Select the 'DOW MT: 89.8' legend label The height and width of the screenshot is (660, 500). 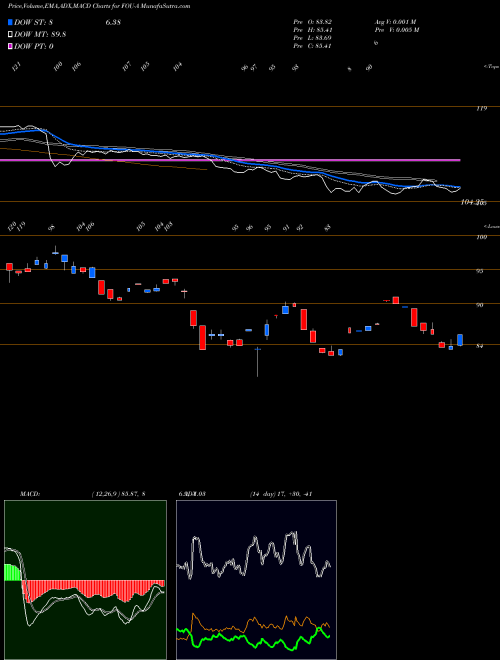point(40,35)
